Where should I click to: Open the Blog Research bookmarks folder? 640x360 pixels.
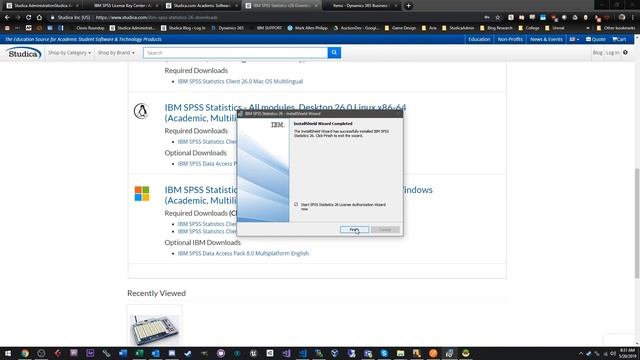(496, 28)
